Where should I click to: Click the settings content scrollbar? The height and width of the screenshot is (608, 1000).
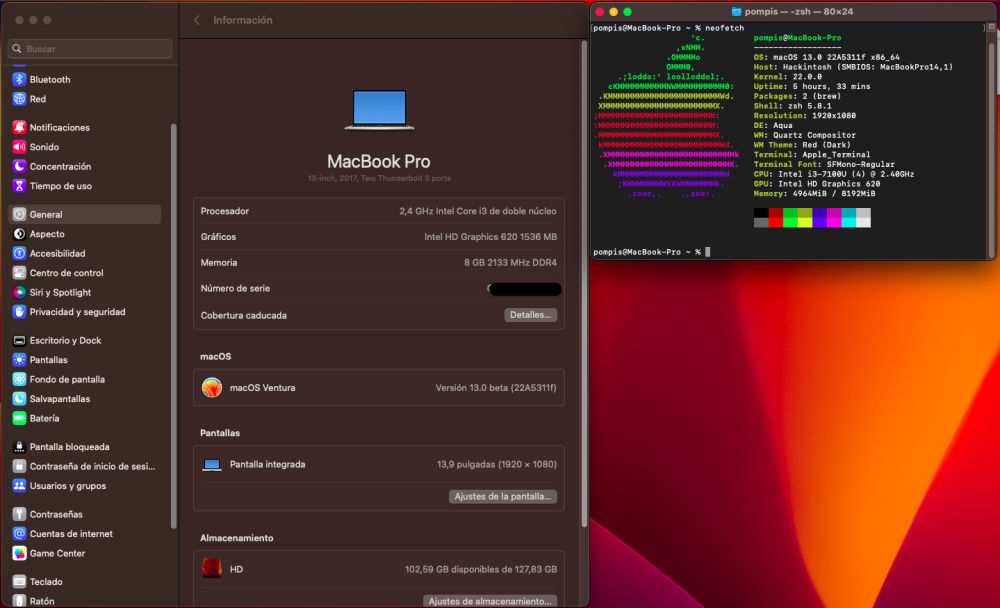click(x=584, y=283)
